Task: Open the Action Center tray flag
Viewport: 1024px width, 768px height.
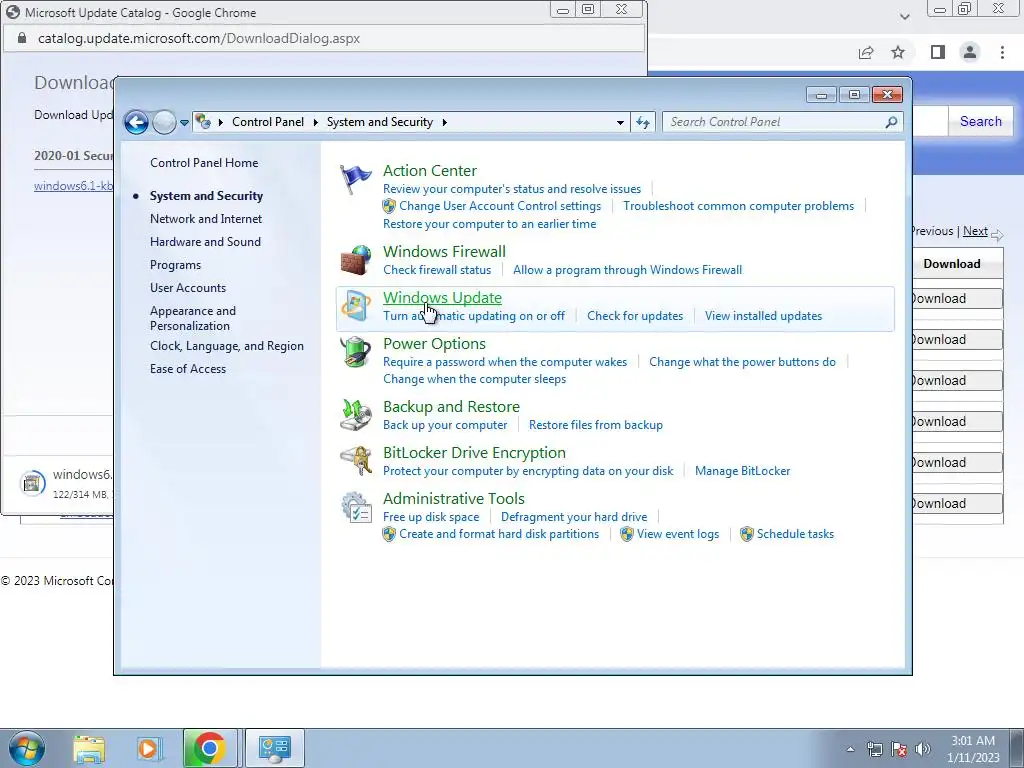Action: pos(899,750)
